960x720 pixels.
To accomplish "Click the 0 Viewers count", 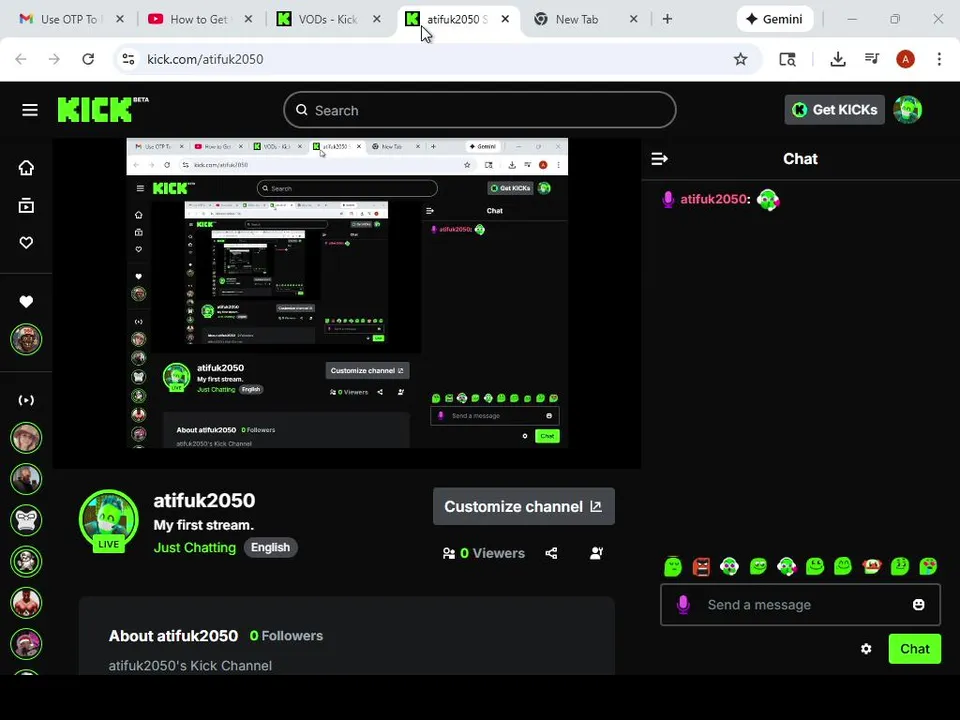I will point(484,553).
